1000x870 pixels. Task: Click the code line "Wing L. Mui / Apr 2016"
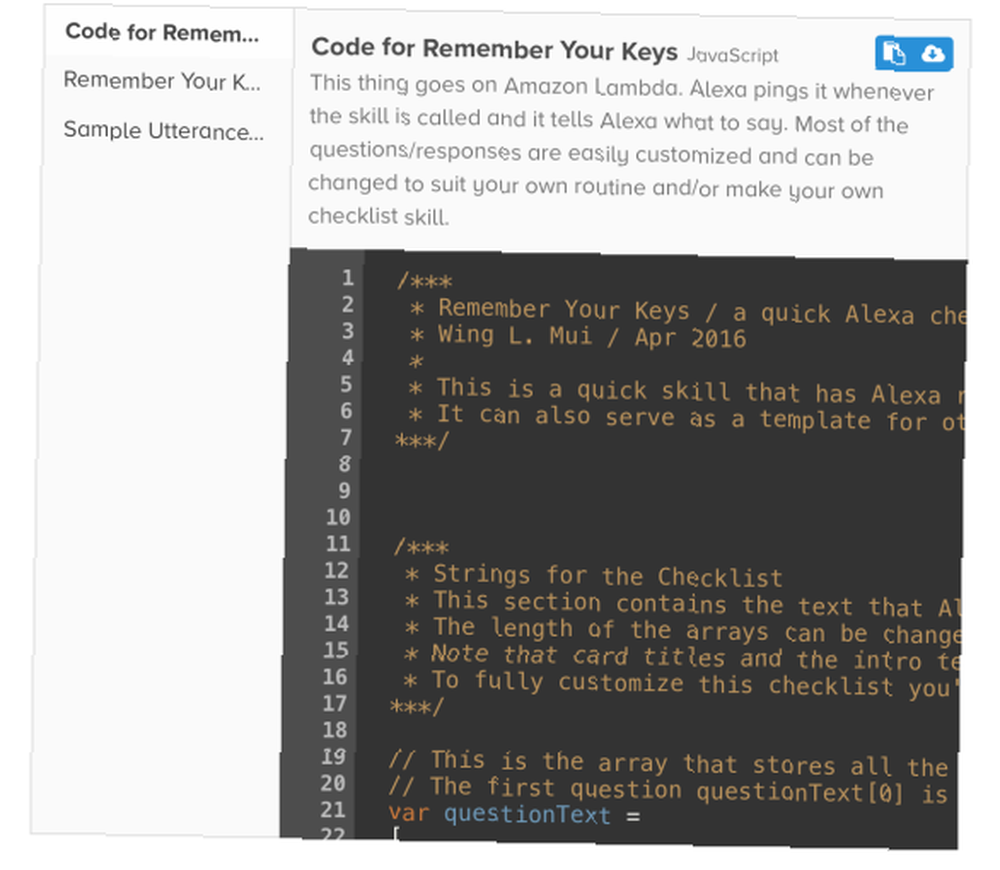pos(578,335)
